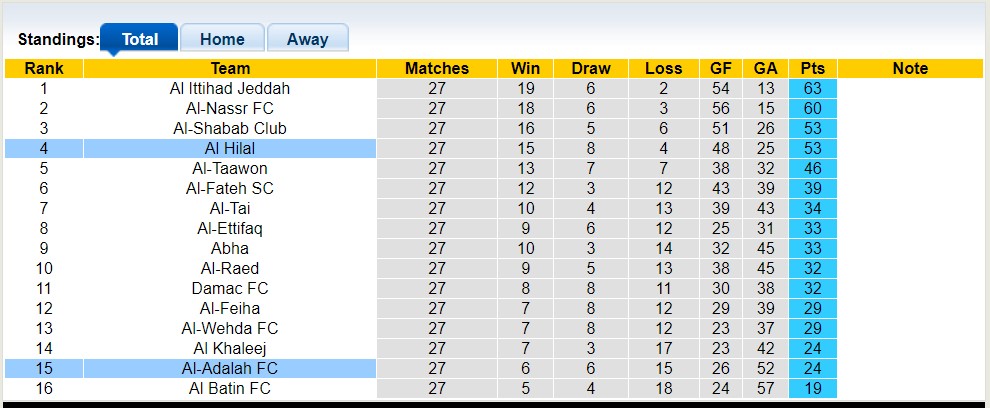Viewport: 990px width, 408px height.
Task: Select the Away standings tab
Action: pyautogui.click(x=307, y=39)
